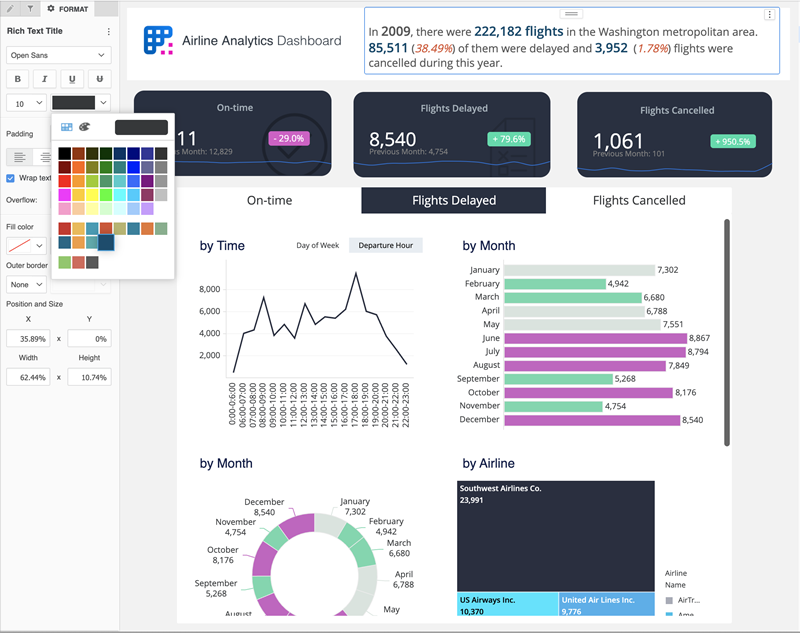Viewport: 800px width, 633px height.
Task: Toggle strikethrough text formatting
Action: coord(99,78)
